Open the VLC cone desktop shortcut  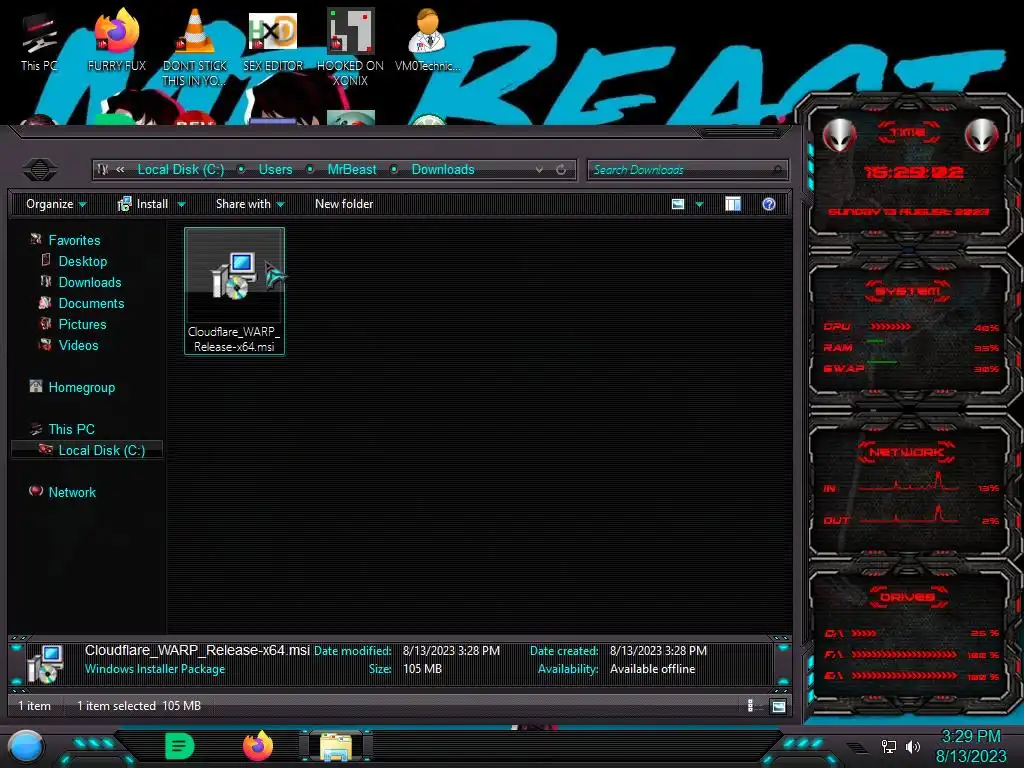tap(195, 47)
